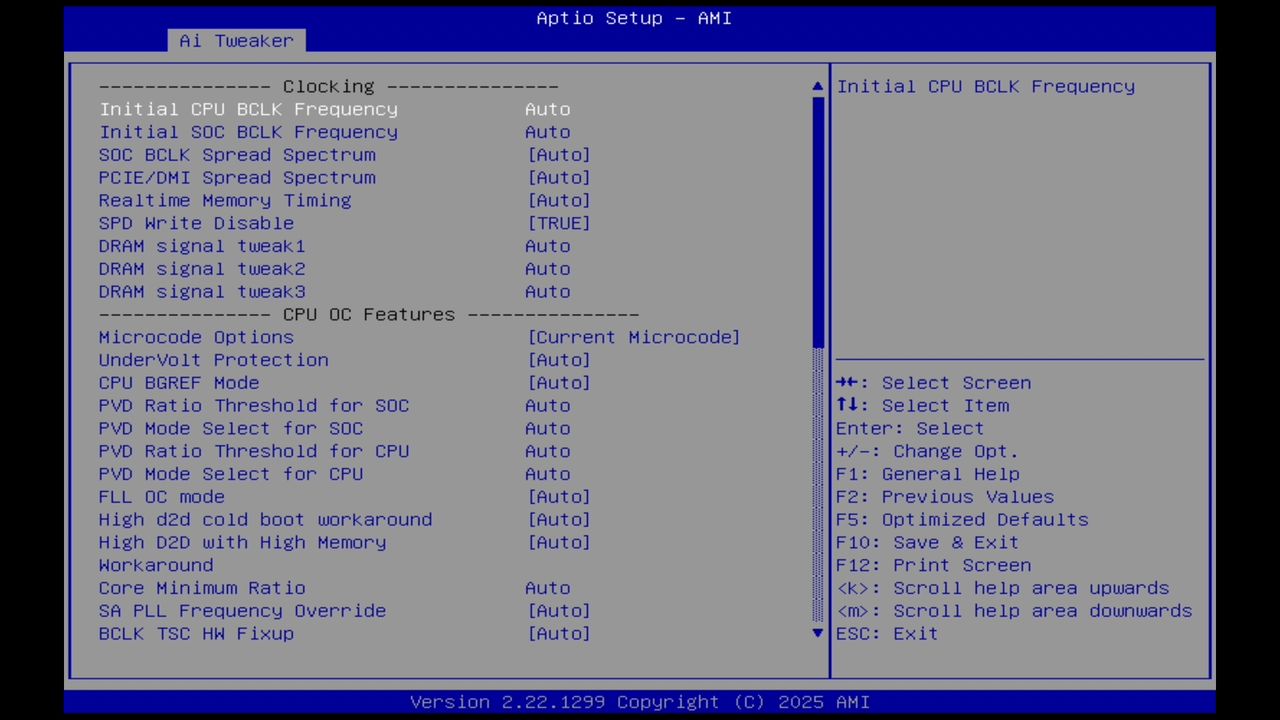
Task: Toggle SPD Write Disable setting
Action: point(196,223)
